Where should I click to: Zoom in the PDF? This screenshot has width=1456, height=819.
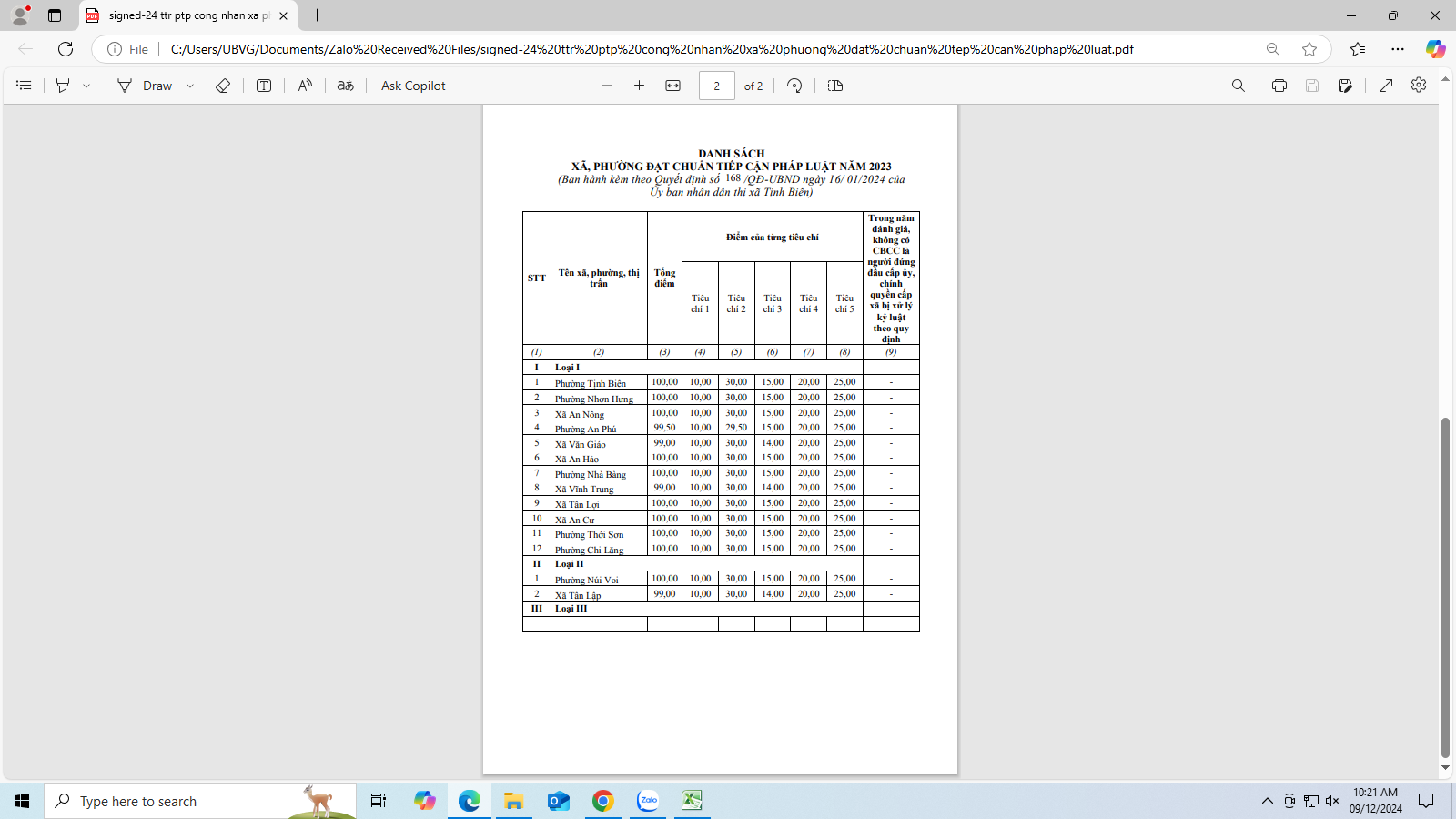coord(640,86)
